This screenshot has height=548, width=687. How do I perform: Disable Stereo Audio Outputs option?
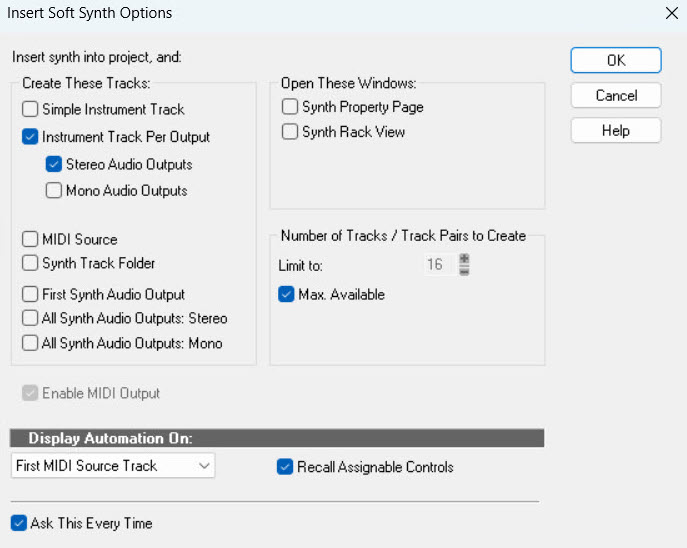[x=54, y=165]
